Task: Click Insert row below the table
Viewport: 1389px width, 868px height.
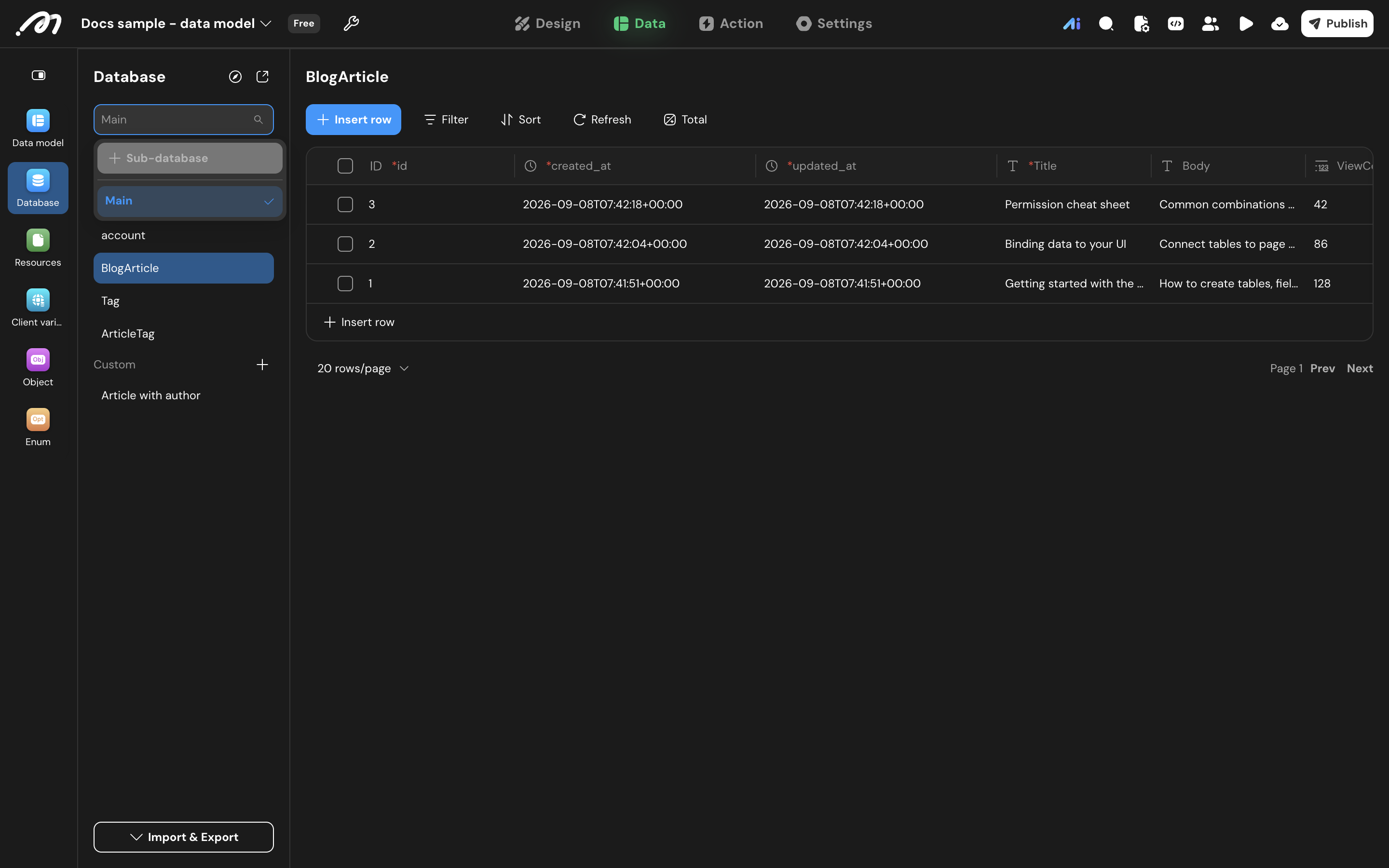Action: (359, 322)
